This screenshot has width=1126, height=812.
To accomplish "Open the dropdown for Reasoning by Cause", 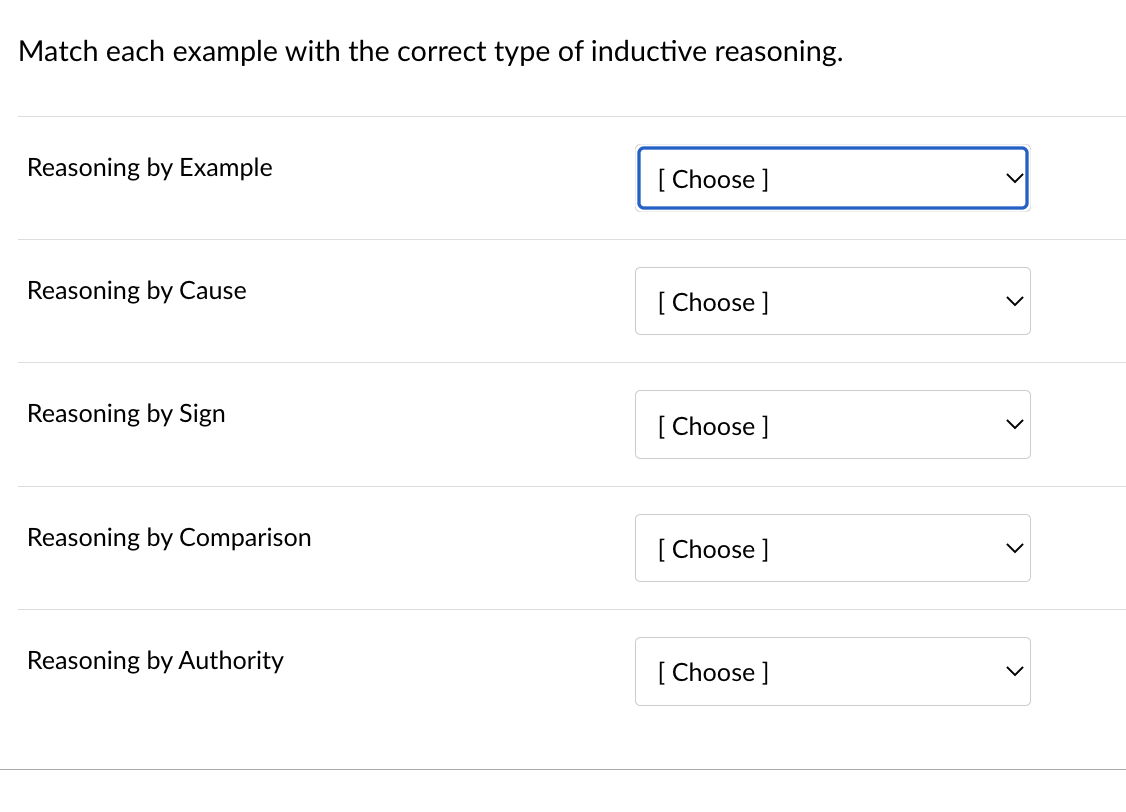I will (833, 301).
